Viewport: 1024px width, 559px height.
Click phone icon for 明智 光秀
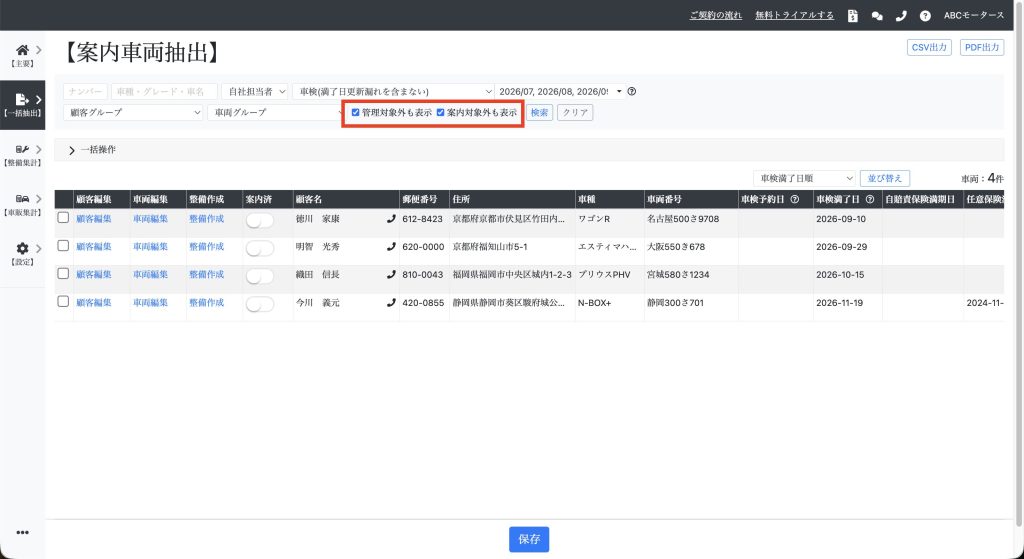(391, 247)
